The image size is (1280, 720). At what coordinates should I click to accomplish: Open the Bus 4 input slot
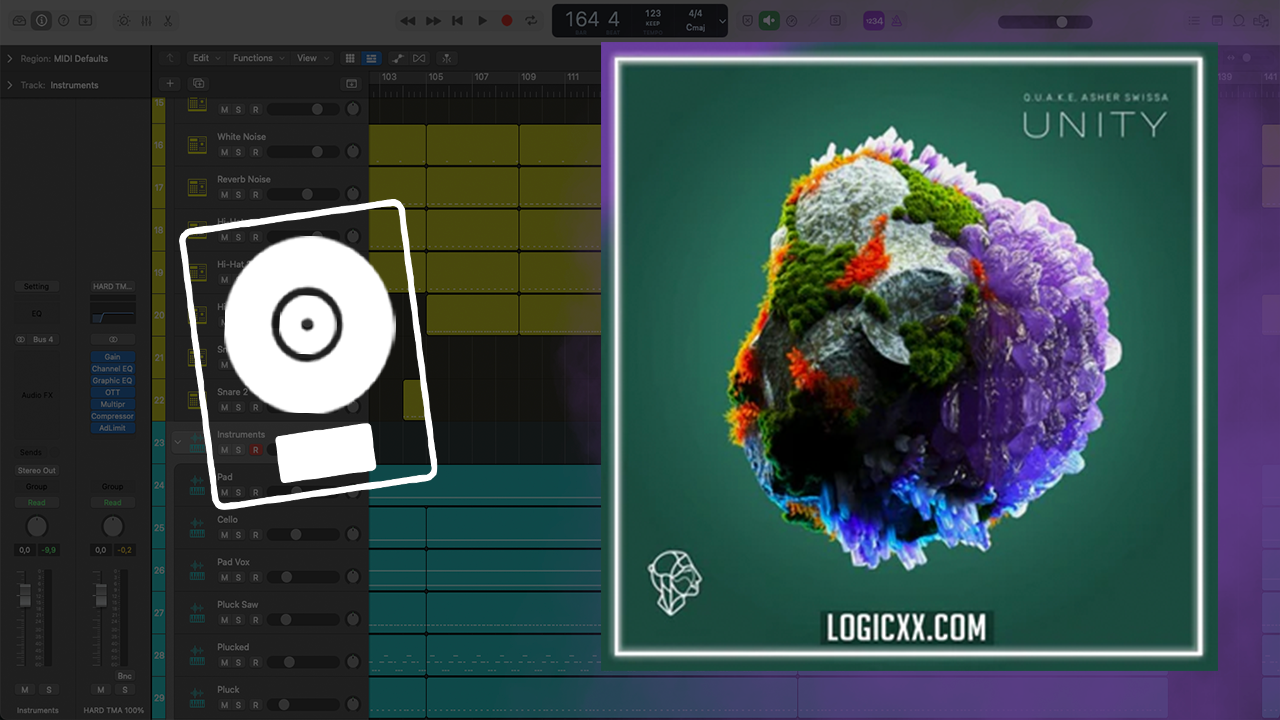coord(42,340)
